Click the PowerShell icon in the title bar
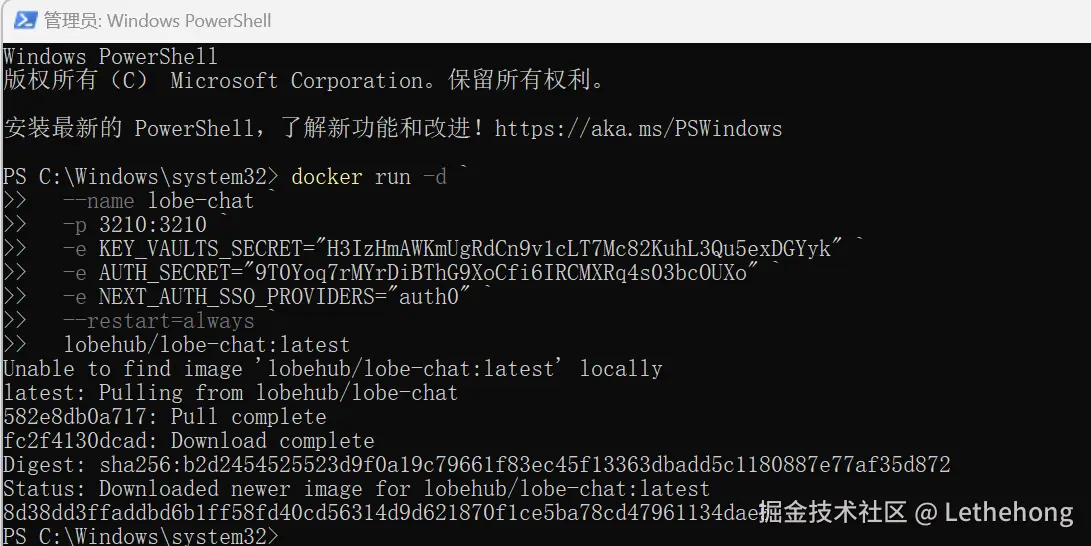The width and height of the screenshot is (1091, 546). [x=25, y=20]
